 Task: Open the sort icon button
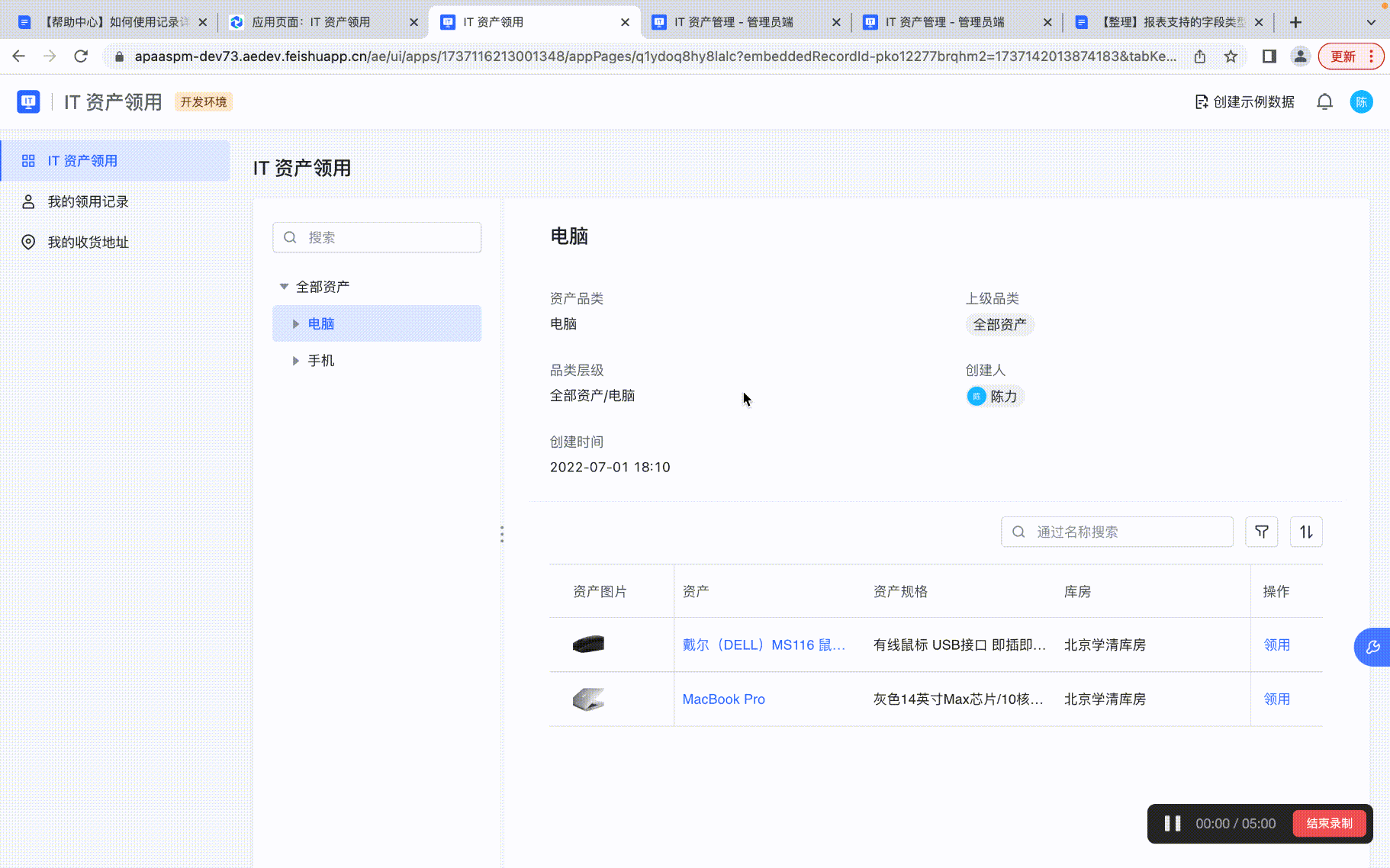coord(1306,532)
